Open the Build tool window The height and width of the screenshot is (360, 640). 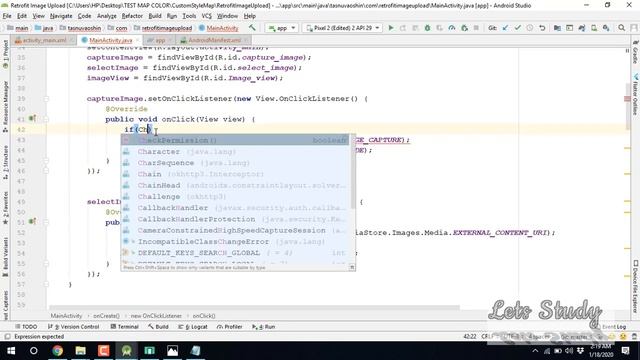pos(158,327)
